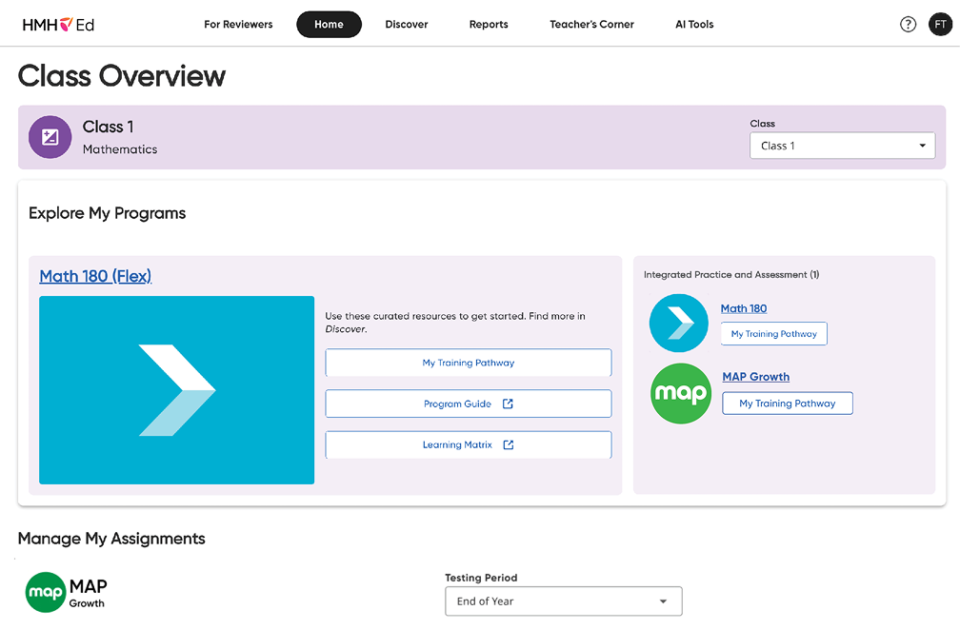960x630 pixels.
Task: Open the Math 180 (Flex) large banner thumbnail
Action: [x=176, y=390]
